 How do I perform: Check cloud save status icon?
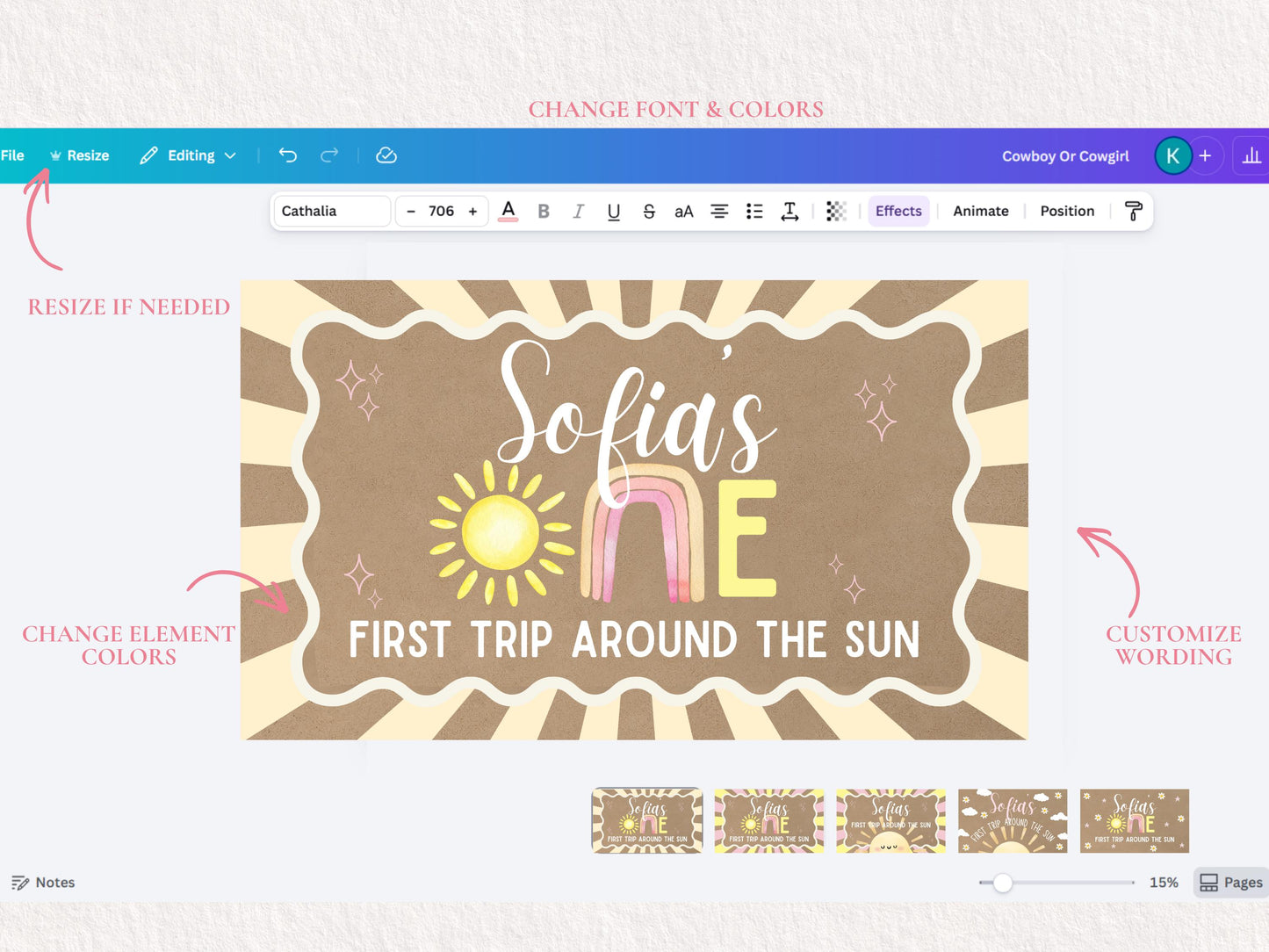(386, 155)
